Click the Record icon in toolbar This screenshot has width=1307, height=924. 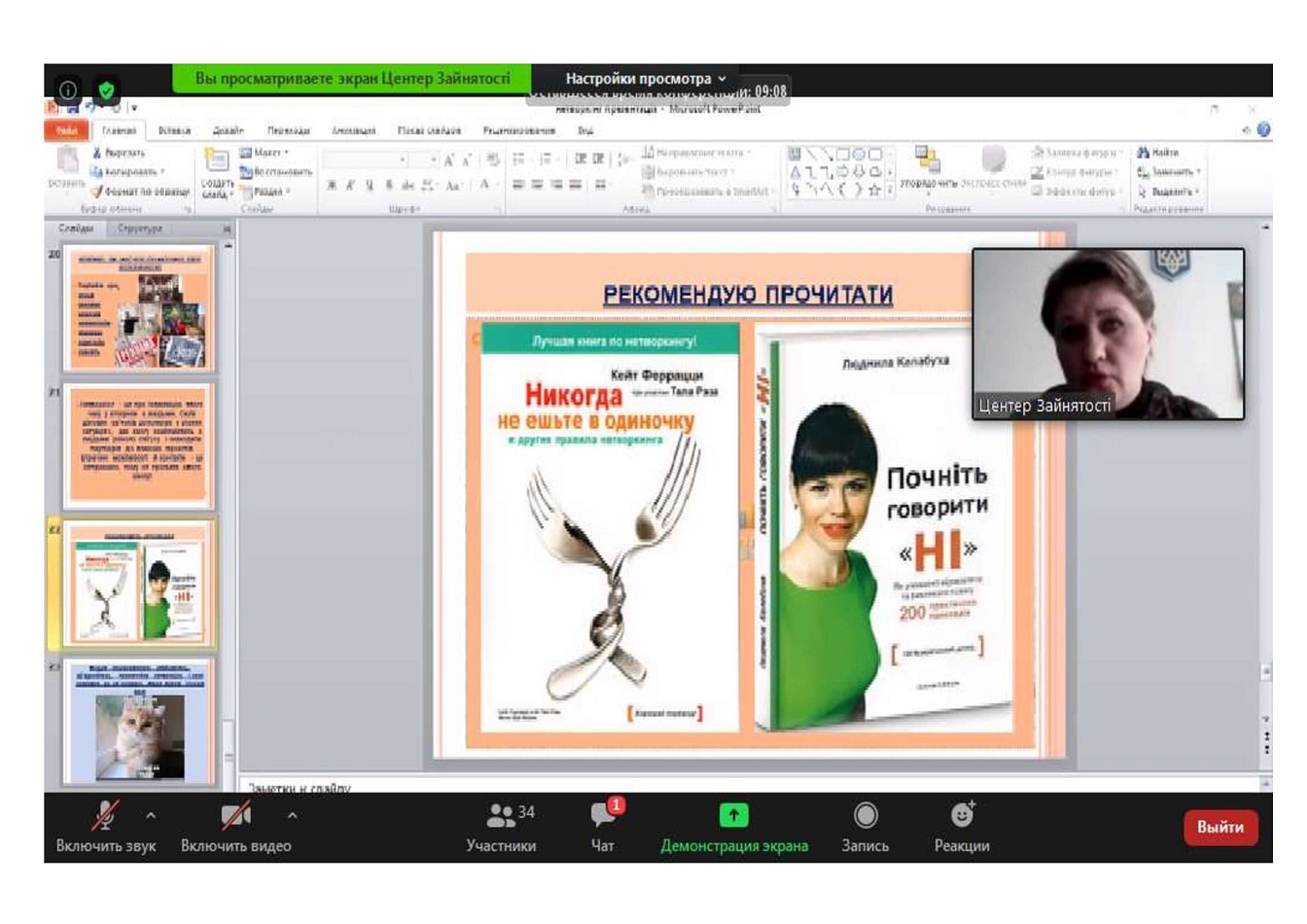(865, 815)
